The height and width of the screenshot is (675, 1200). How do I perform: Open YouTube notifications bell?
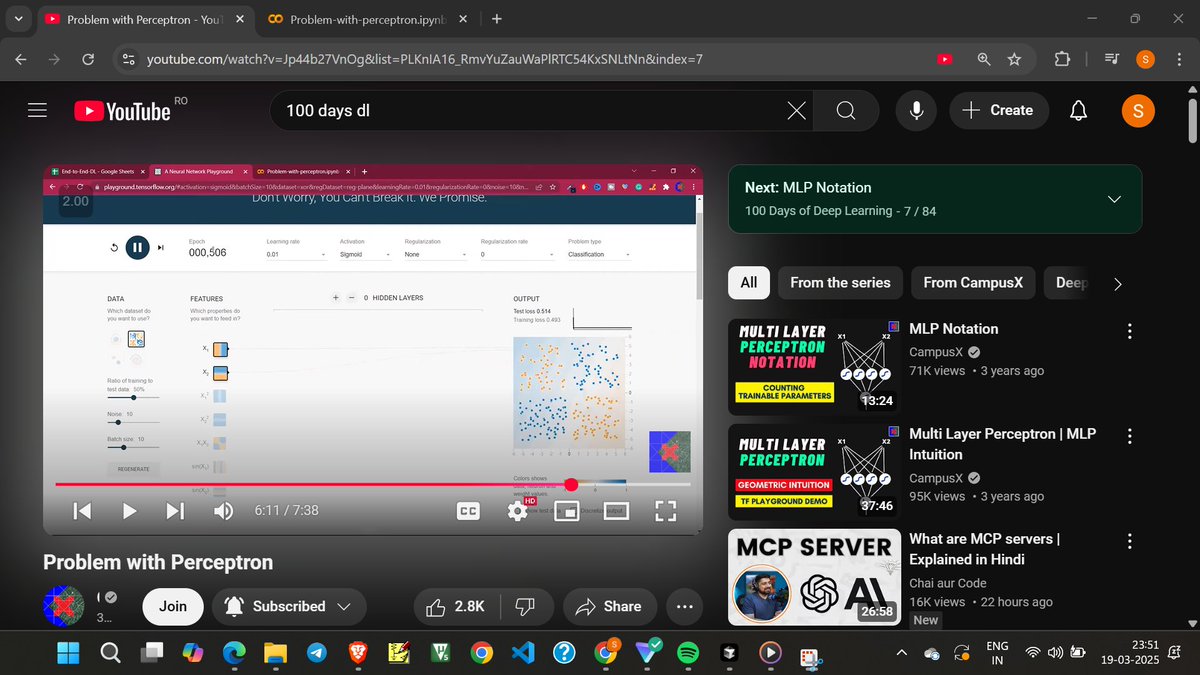click(x=1078, y=110)
